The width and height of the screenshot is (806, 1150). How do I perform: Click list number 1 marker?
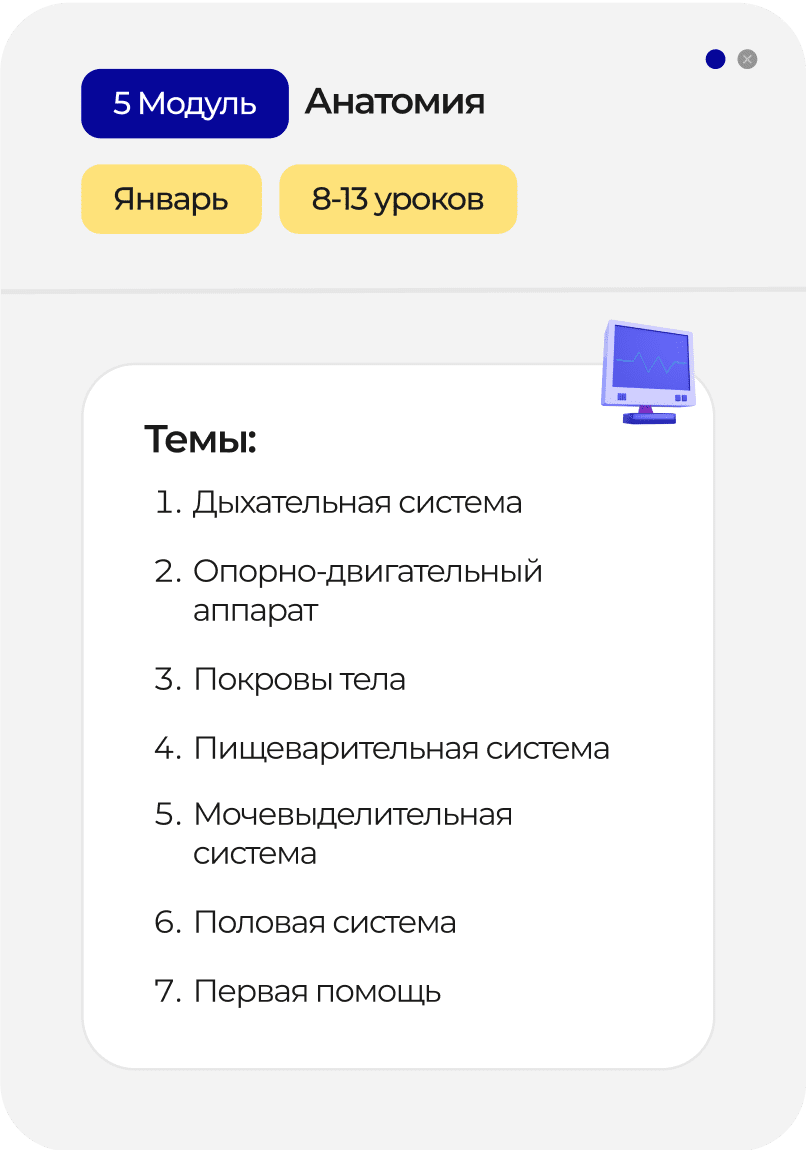coord(168,503)
